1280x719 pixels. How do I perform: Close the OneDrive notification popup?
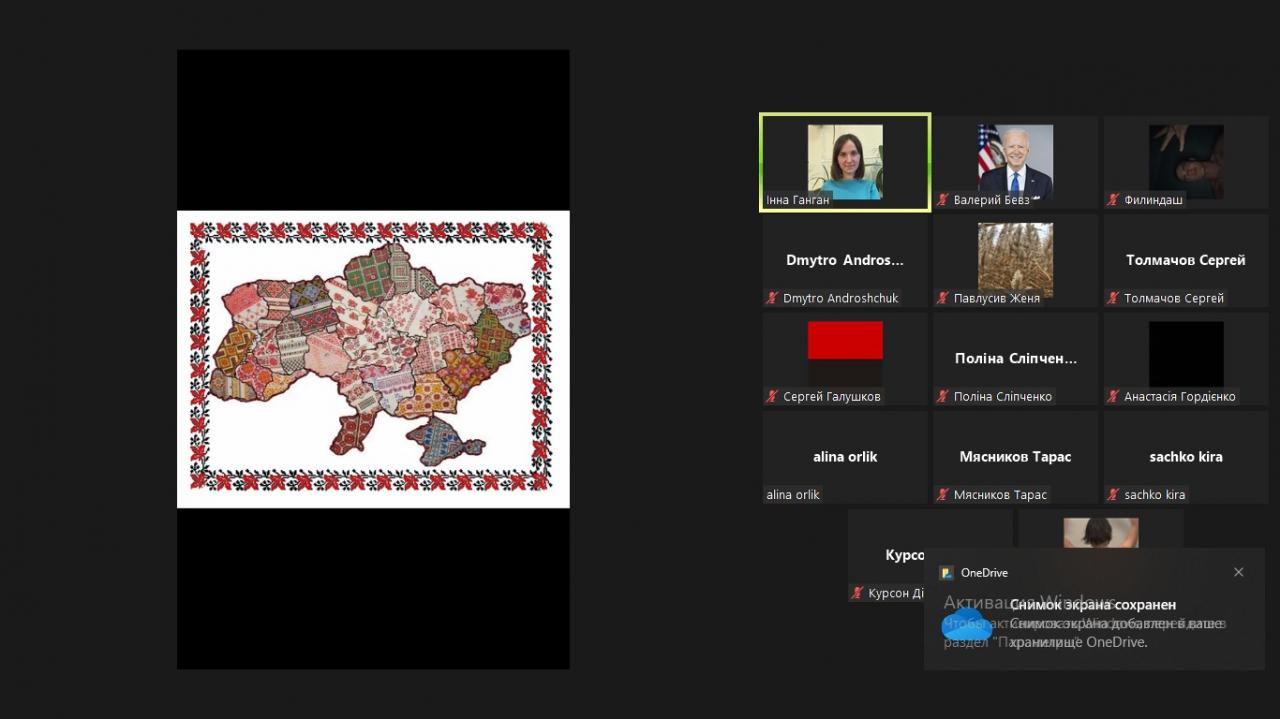(x=1238, y=572)
